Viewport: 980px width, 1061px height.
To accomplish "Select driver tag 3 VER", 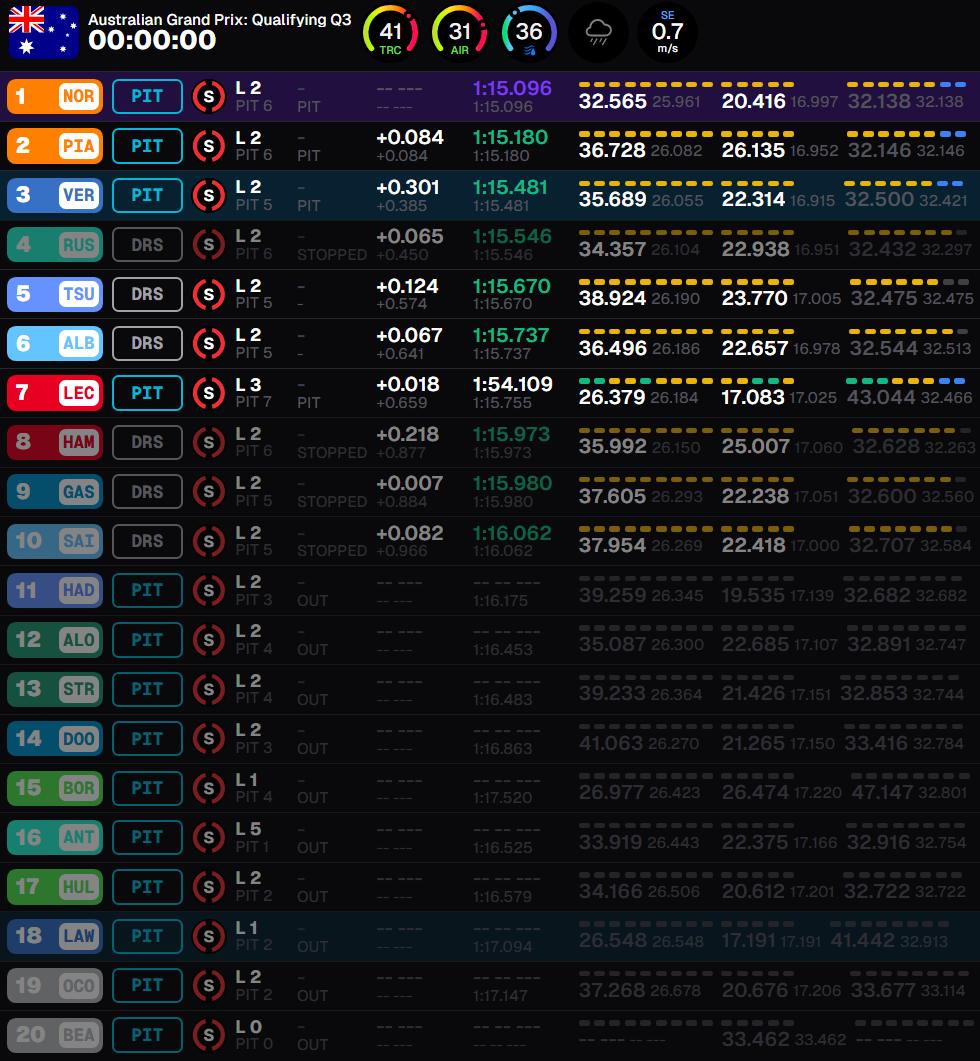I will pyautogui.click(x=55, y=195).
